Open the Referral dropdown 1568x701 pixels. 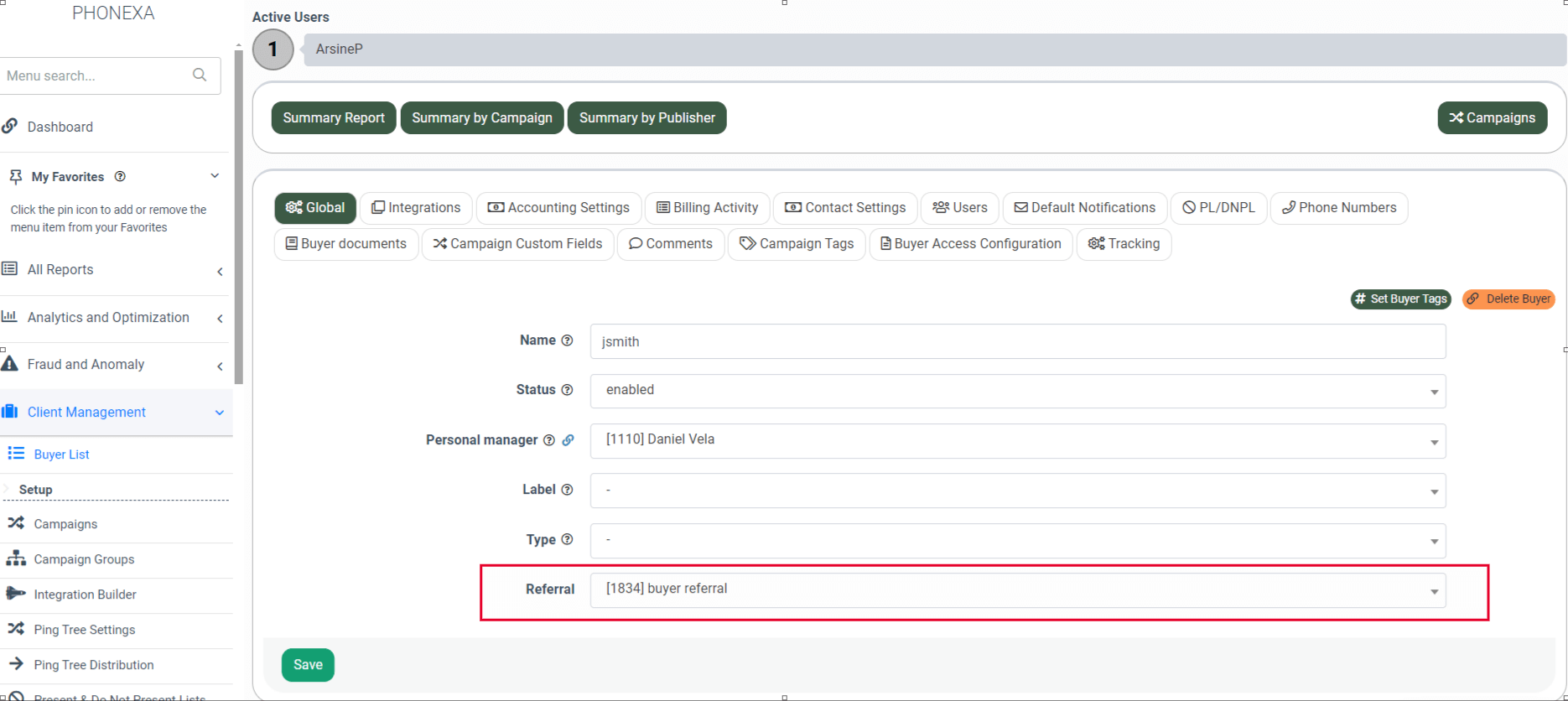pyautogui.click(x=1017, y=589)
